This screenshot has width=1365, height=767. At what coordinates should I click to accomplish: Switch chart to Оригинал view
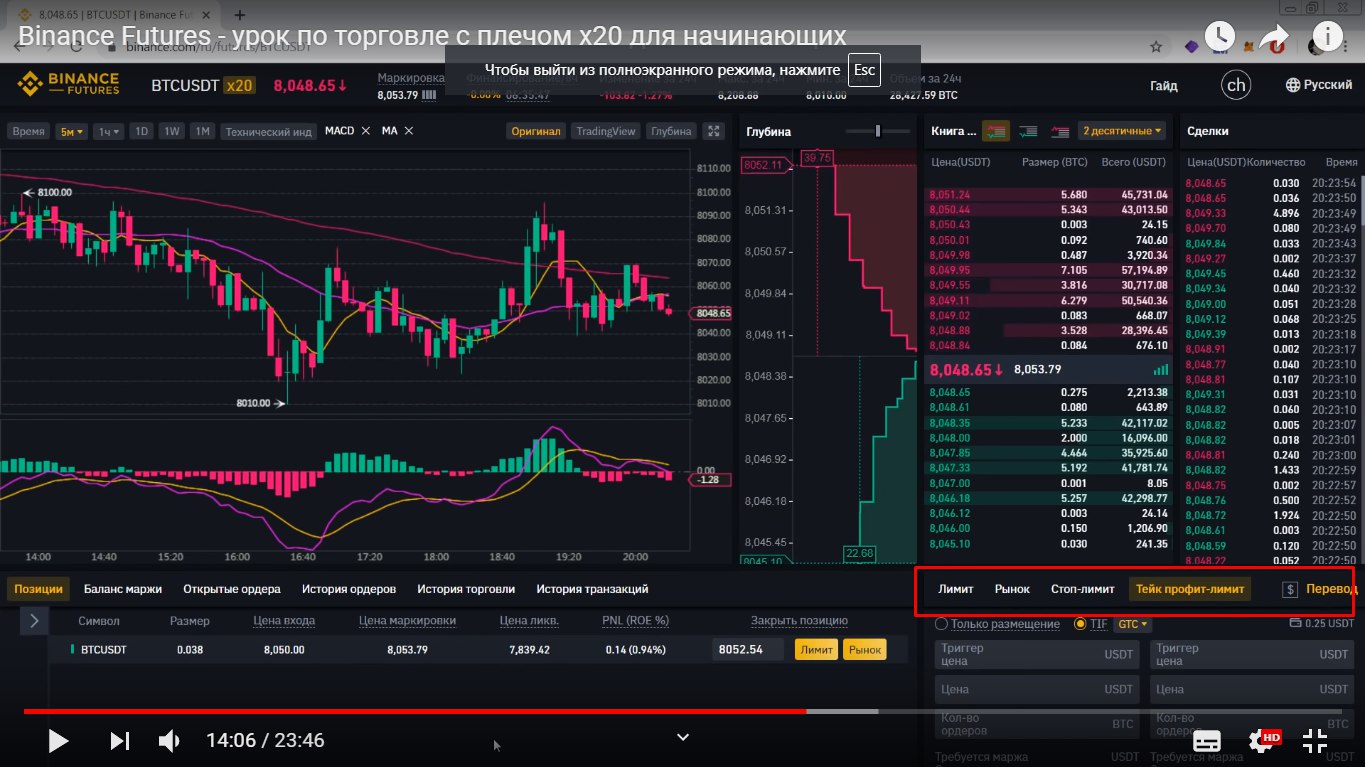537,131
